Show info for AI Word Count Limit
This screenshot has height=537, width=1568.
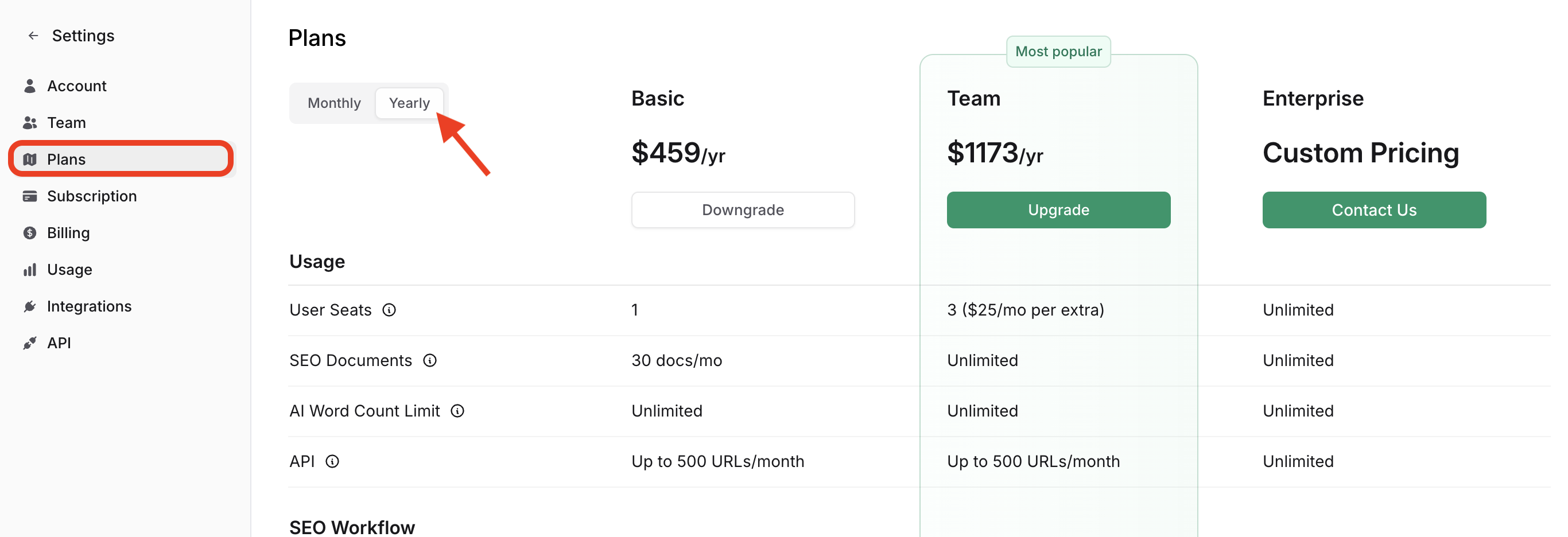click(x=457, y=411)
